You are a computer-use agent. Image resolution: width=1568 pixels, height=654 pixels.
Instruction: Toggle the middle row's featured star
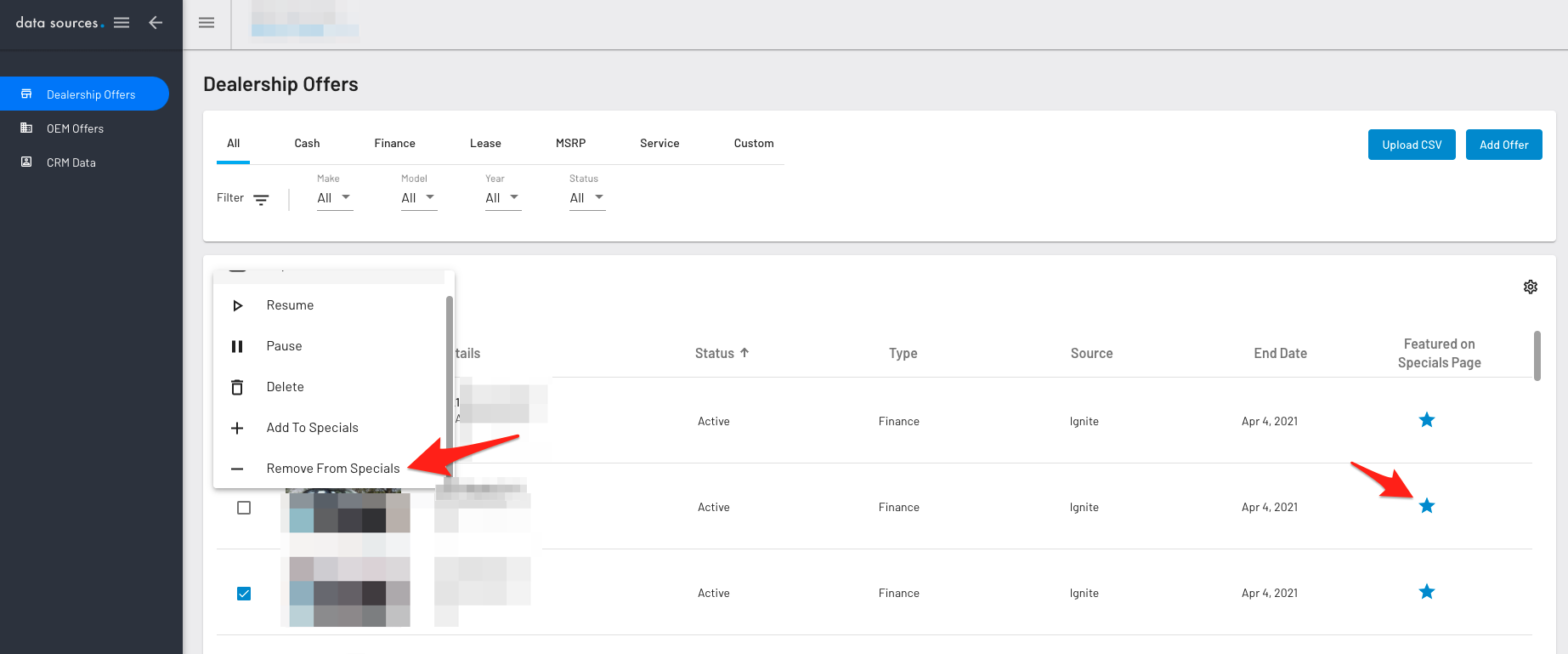coord(1427,506)
